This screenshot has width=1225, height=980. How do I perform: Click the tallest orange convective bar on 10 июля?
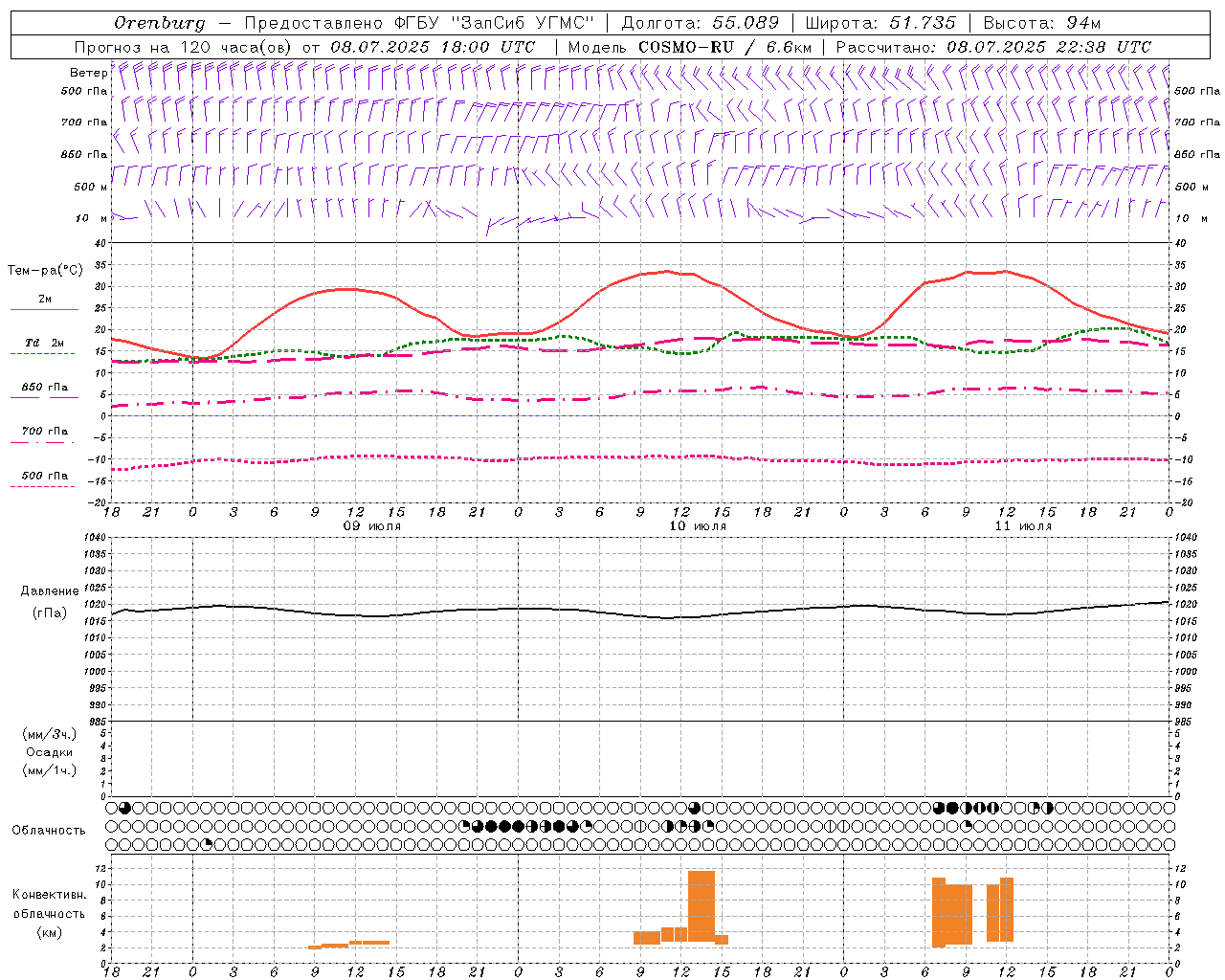click(x=702, y=906)
